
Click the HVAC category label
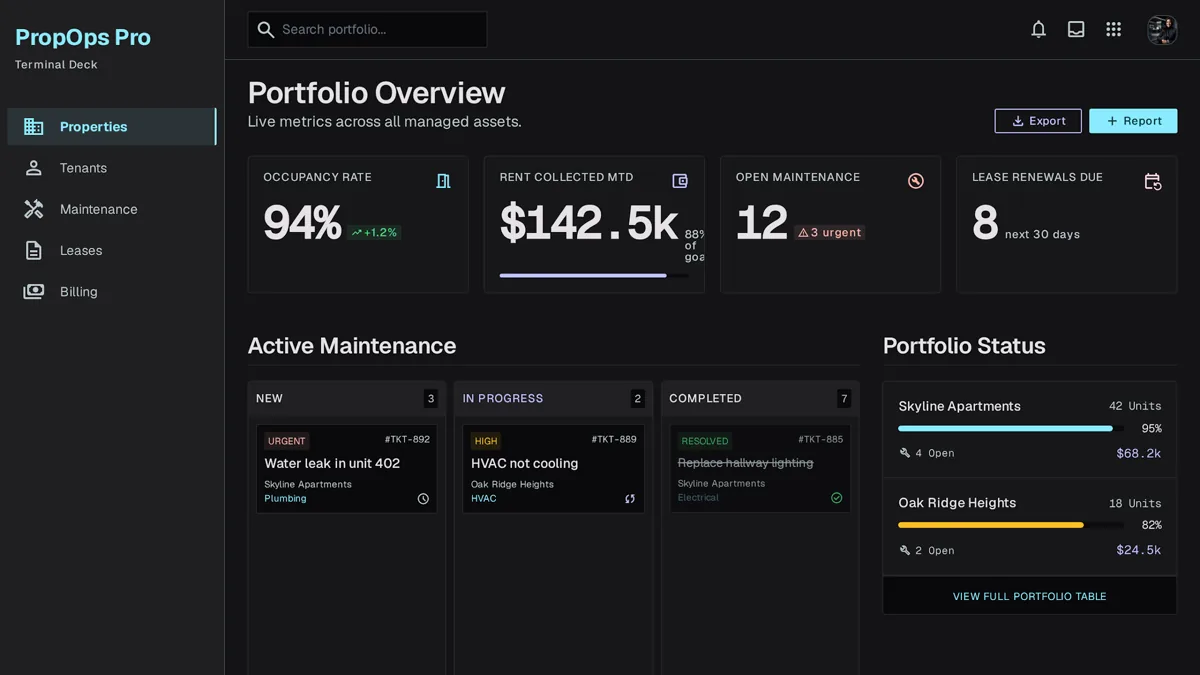[x=483, y=498]
